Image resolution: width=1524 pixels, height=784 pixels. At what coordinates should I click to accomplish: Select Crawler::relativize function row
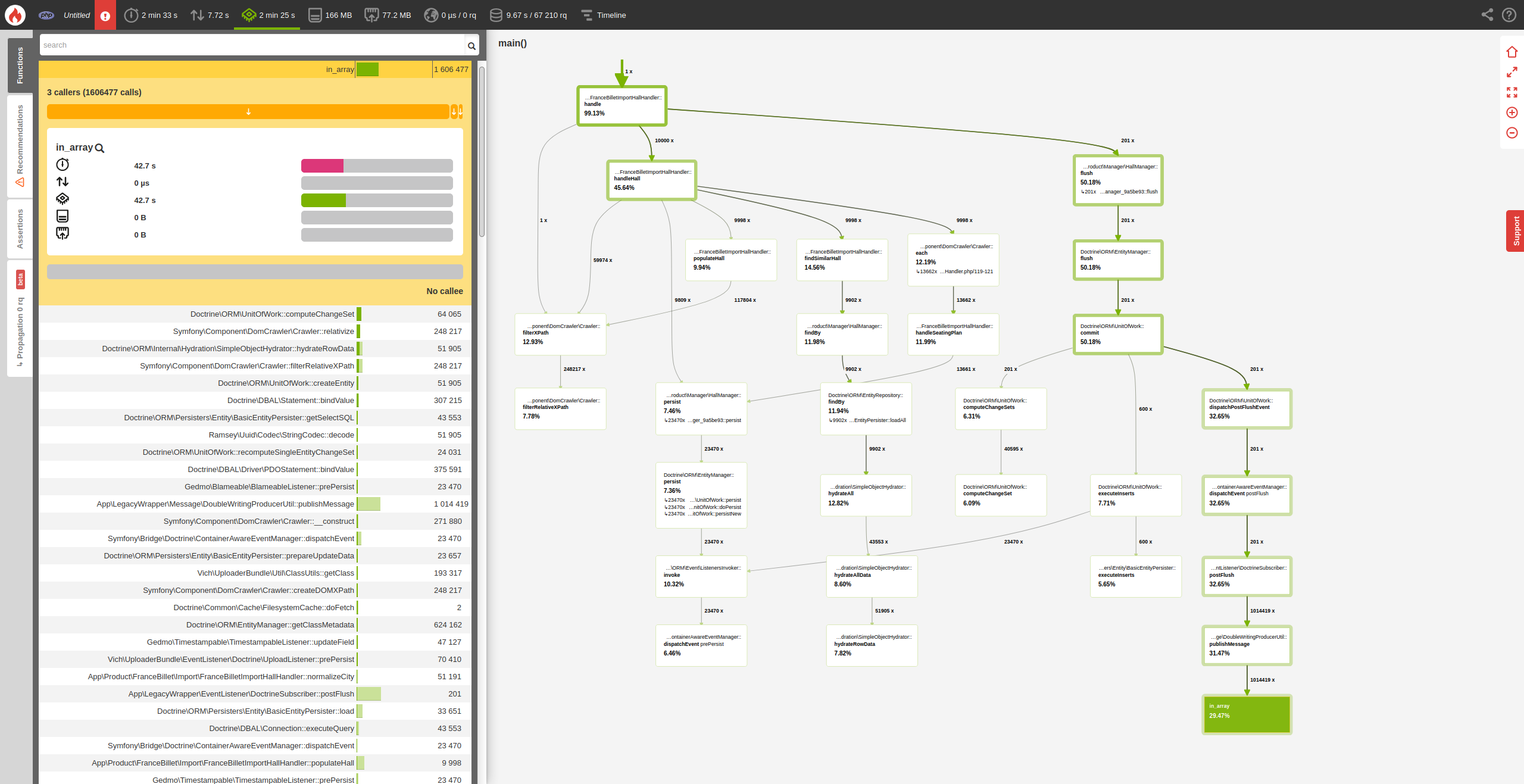coord(255,332)
